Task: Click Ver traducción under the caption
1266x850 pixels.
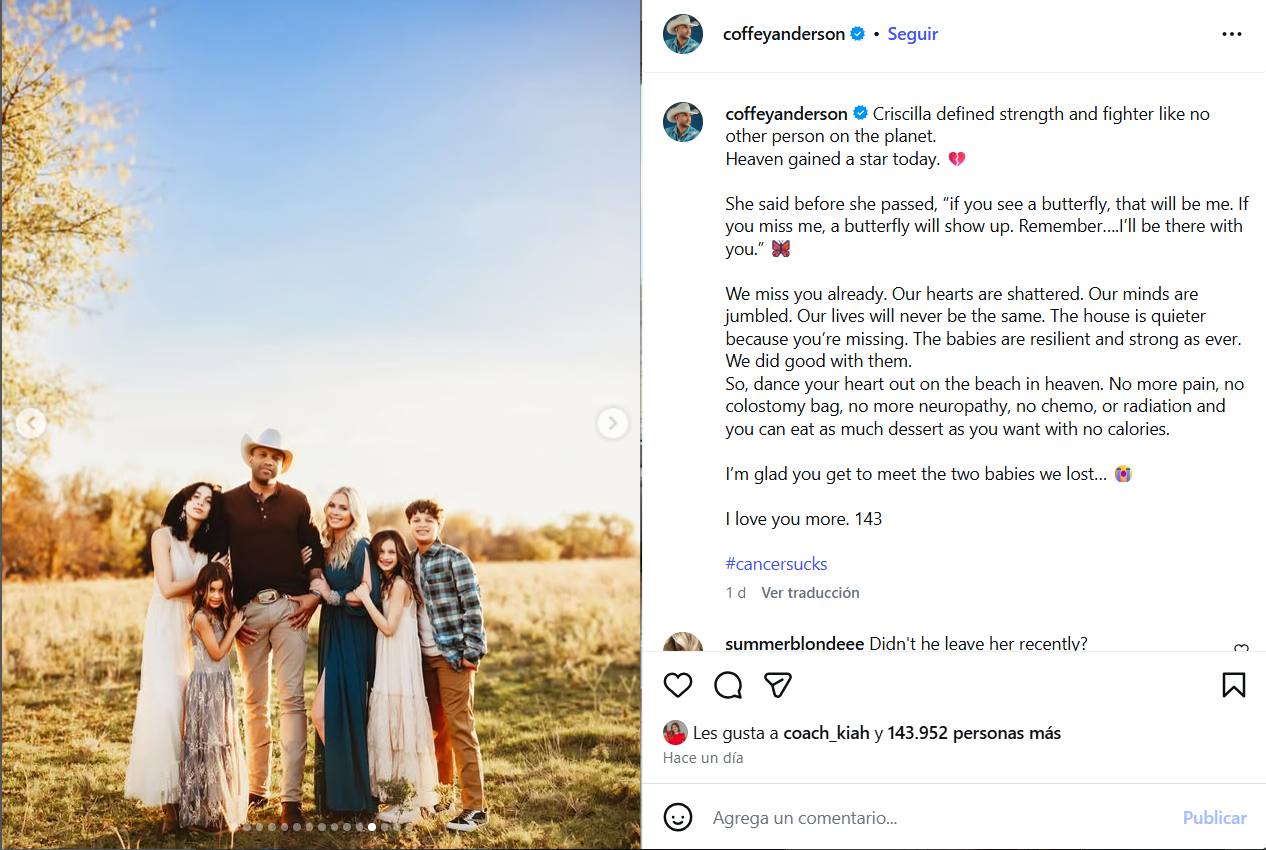Action: (x=810, y=593)
